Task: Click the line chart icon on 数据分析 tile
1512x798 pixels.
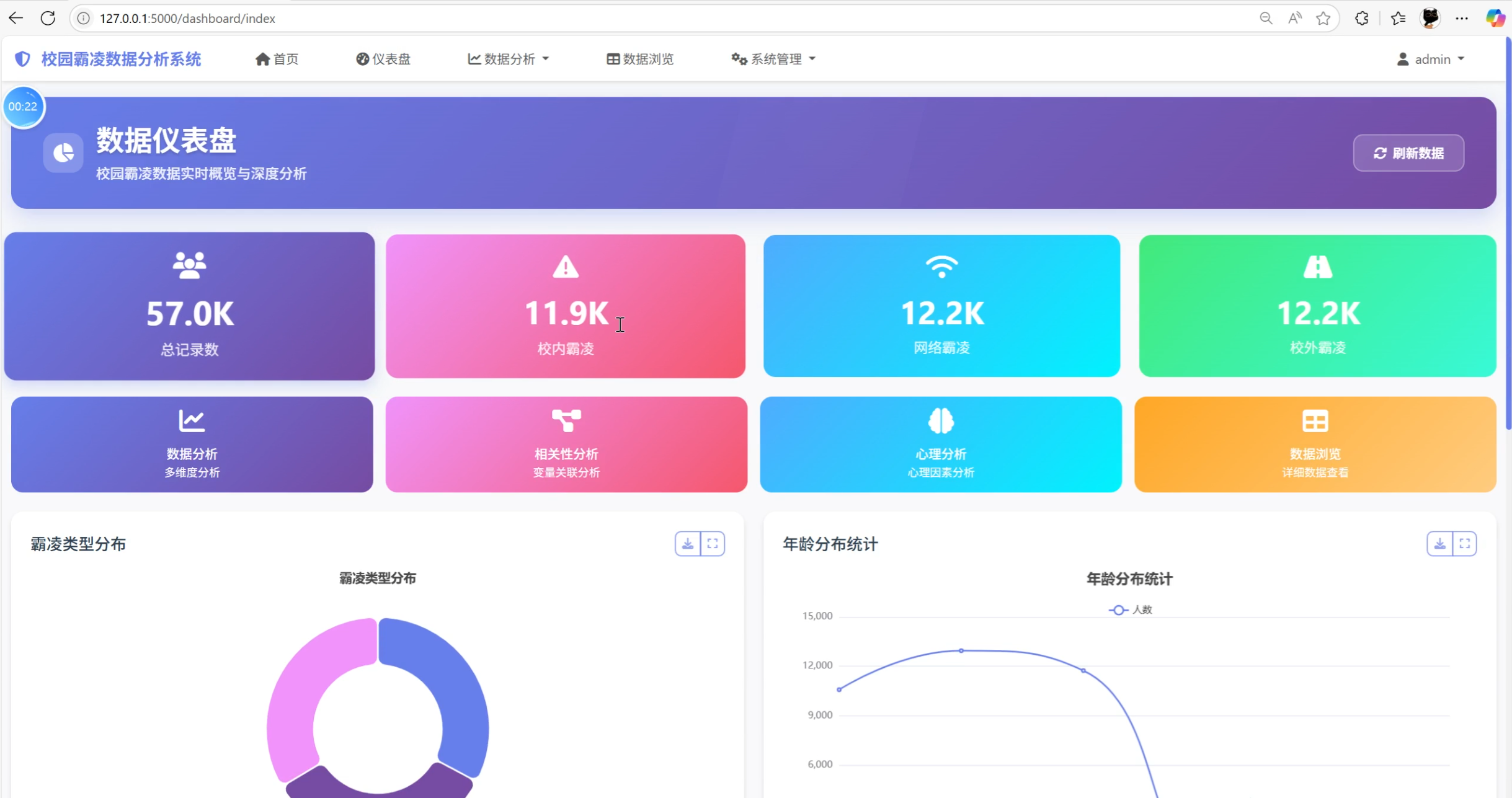Action: pyautogui.click(x=192, y=420)
